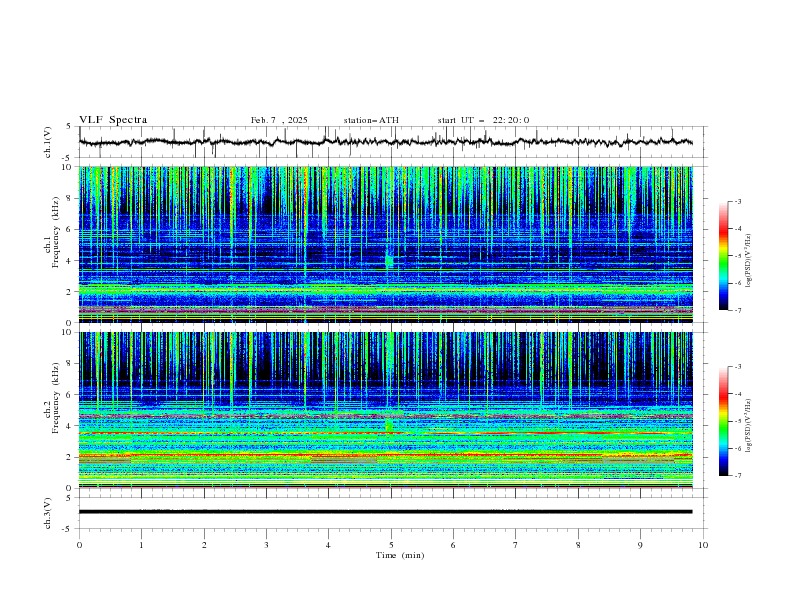Click the time axis tick label "8"
Image resolution: width=792 pixels, height=612 pixels.
tap(578, 545)
